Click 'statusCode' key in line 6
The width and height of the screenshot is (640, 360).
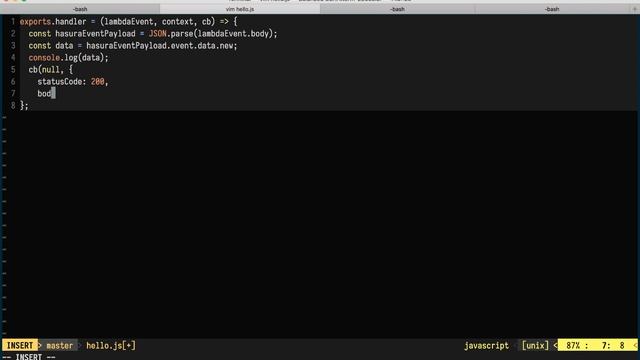click(60, 82)
